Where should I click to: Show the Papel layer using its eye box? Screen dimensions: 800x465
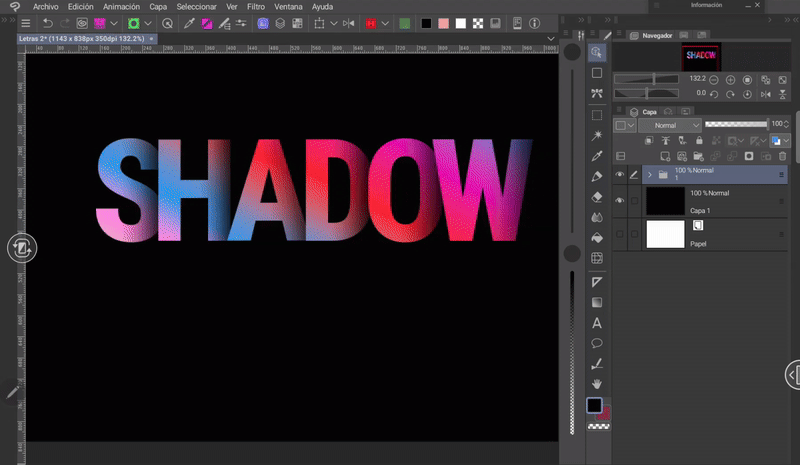620,234
